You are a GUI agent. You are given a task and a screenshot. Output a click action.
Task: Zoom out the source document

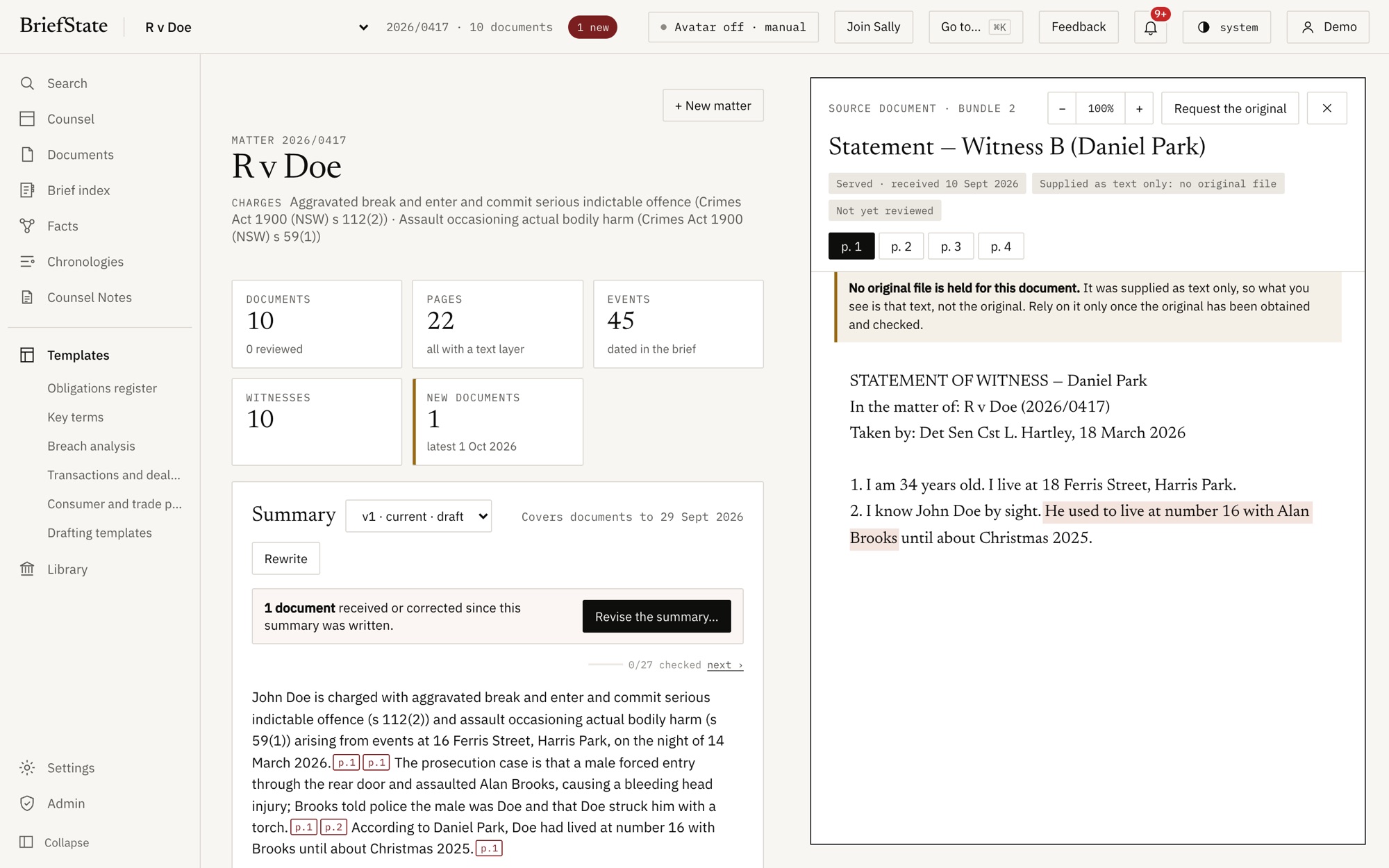pos(1062,108)
